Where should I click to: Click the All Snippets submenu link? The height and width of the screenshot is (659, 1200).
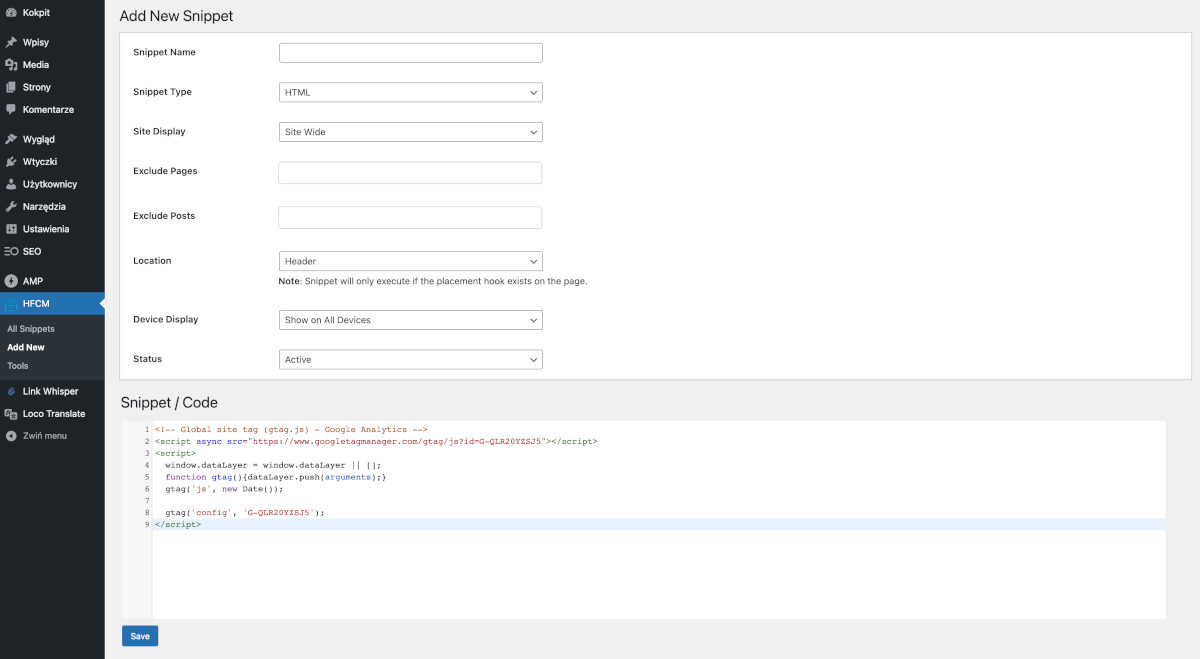coord(31,329)
